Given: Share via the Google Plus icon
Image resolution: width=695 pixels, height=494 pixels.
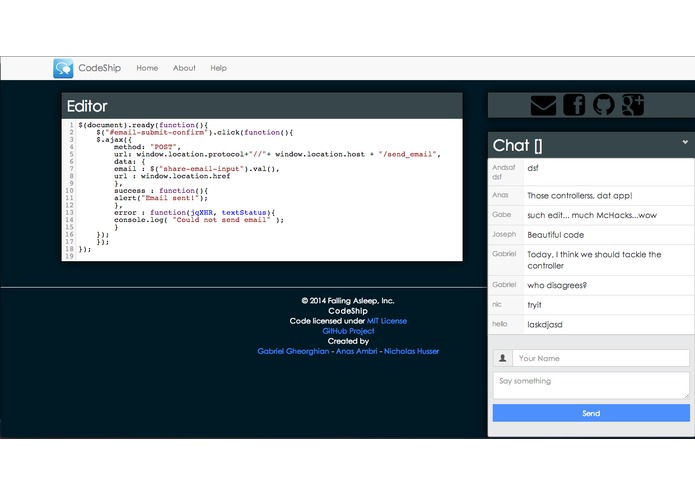Looking at the screenshot, I should point(633,105).
